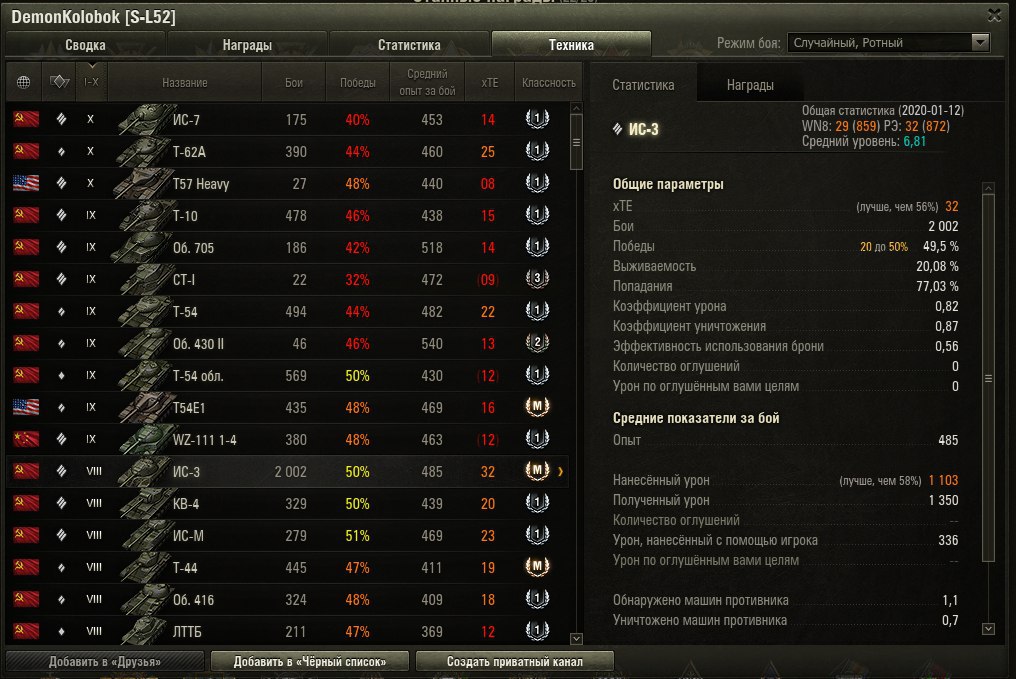The image size is (1016, 679).
Task: Open the Статистика main tab
Action: pyautogui.click(x=409, y=45)
